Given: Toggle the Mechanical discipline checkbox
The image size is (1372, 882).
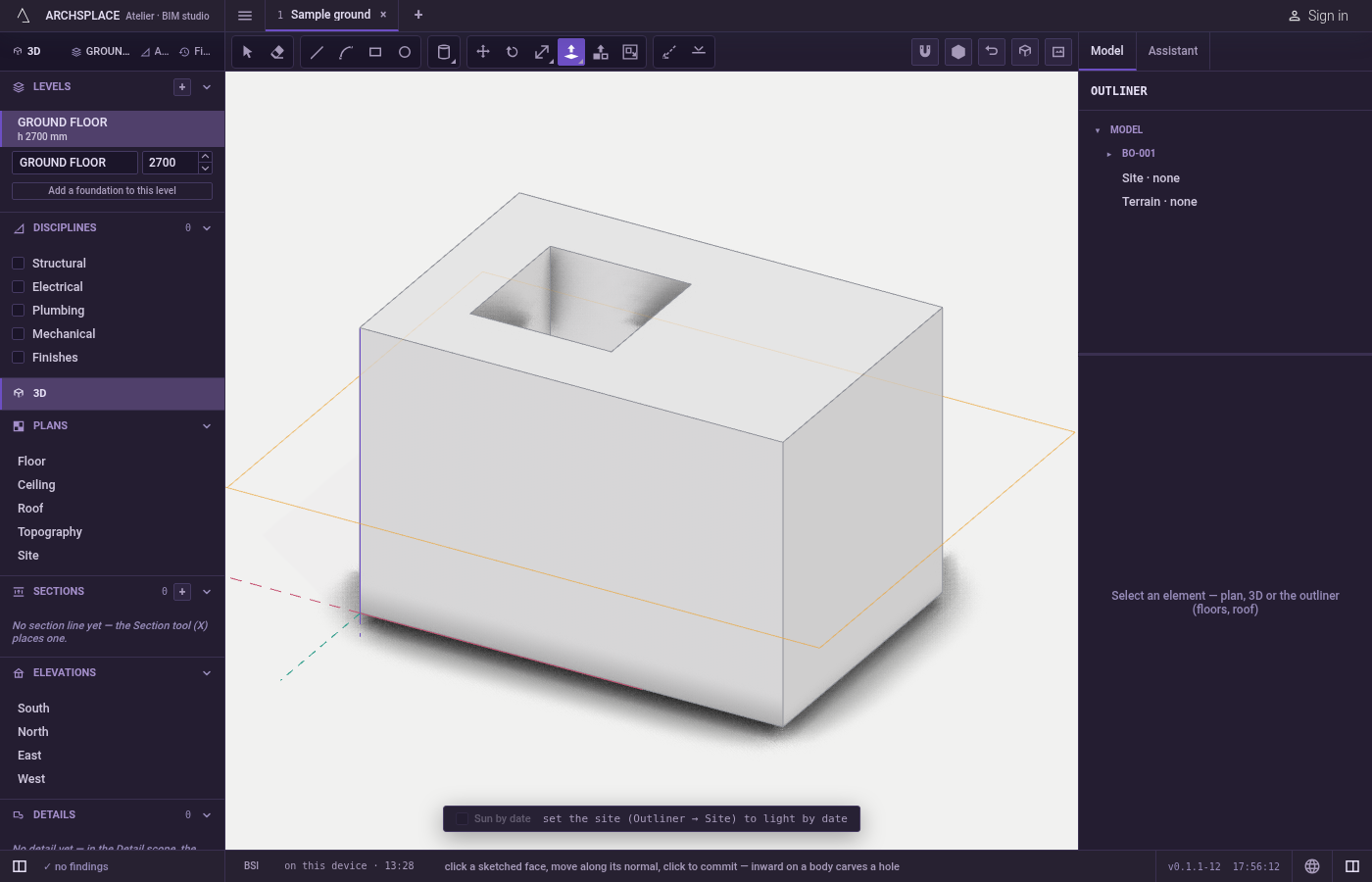Looking at the screenshot, I should [18, 334].
